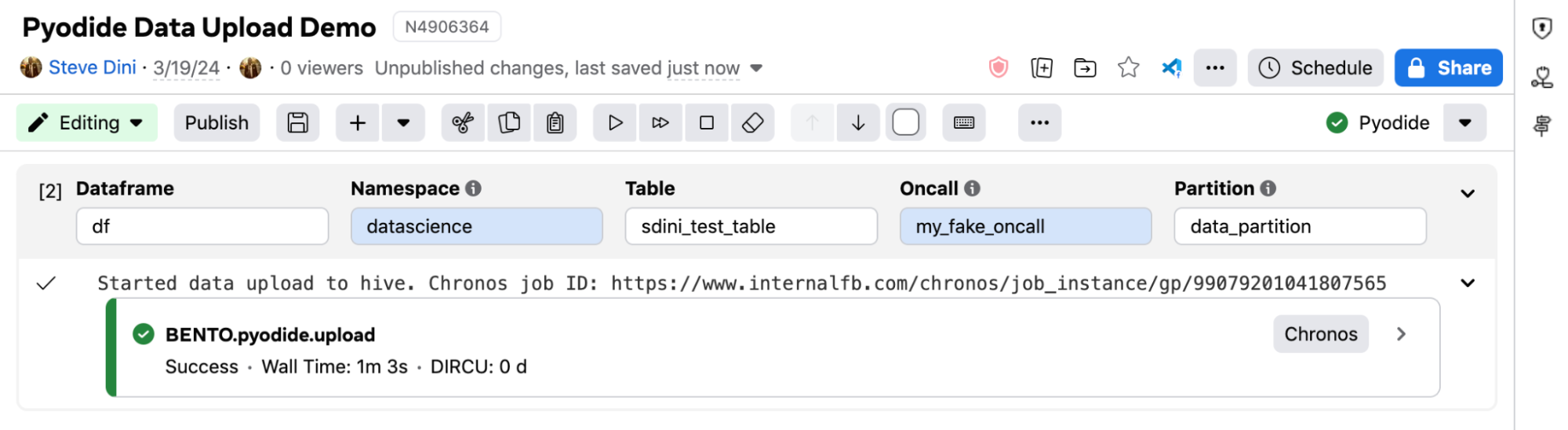The width and height of the screenshot is (1568, 430).
Task: Open the Editing mode dropdown
Action: pyautogui.click(x=86, y=123)
